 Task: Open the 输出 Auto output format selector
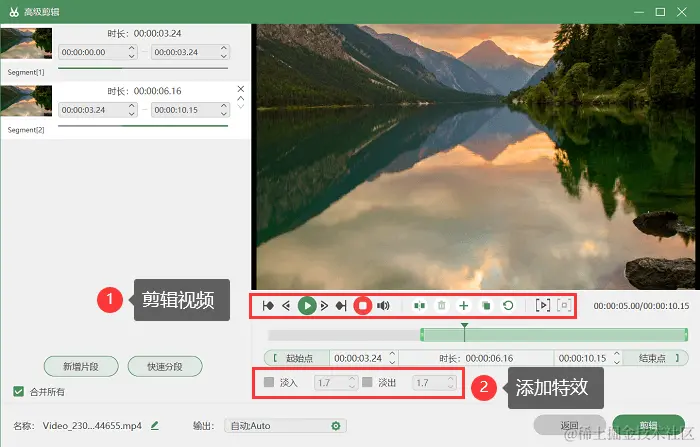(x=285, y=426)
